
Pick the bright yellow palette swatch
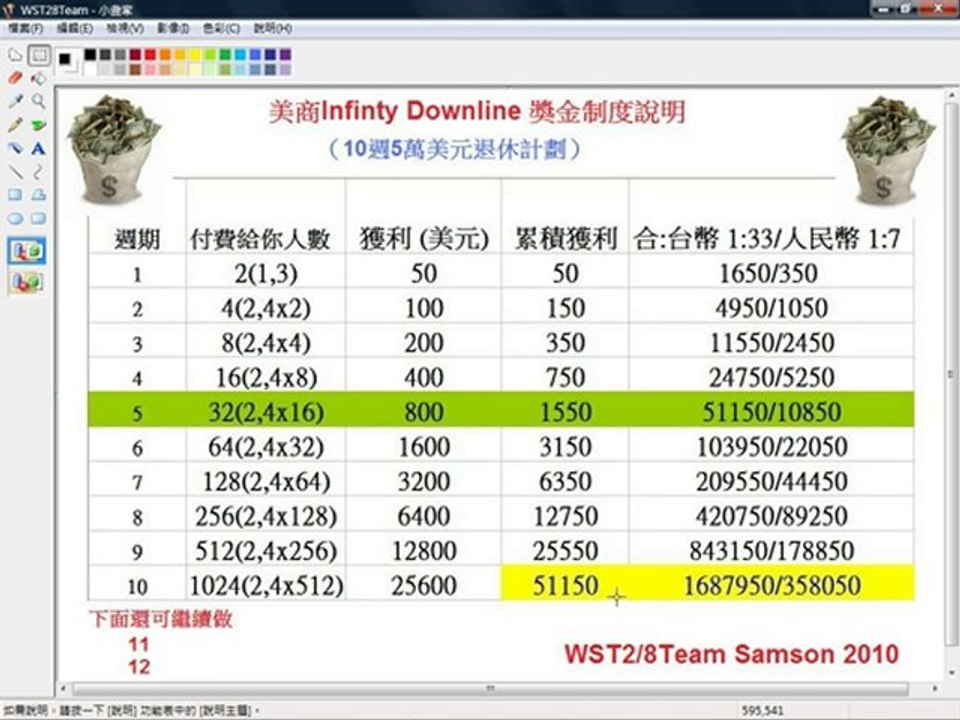pos(195,54)
